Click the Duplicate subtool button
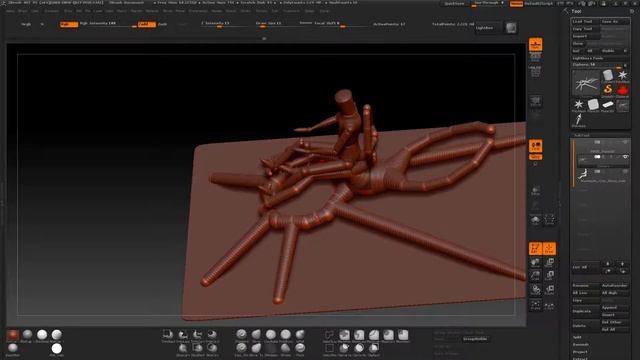Viewport: 640px width, 360px height. [x=586, y=311]
